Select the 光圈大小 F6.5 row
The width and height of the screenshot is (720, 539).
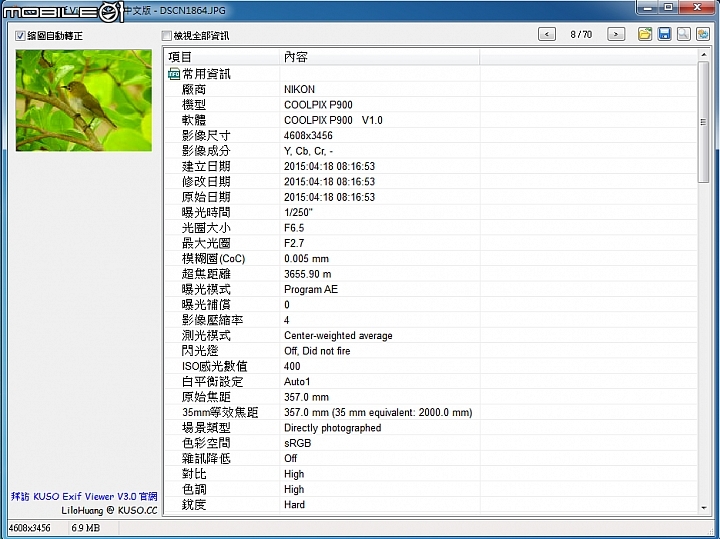(x=431, y=228)
